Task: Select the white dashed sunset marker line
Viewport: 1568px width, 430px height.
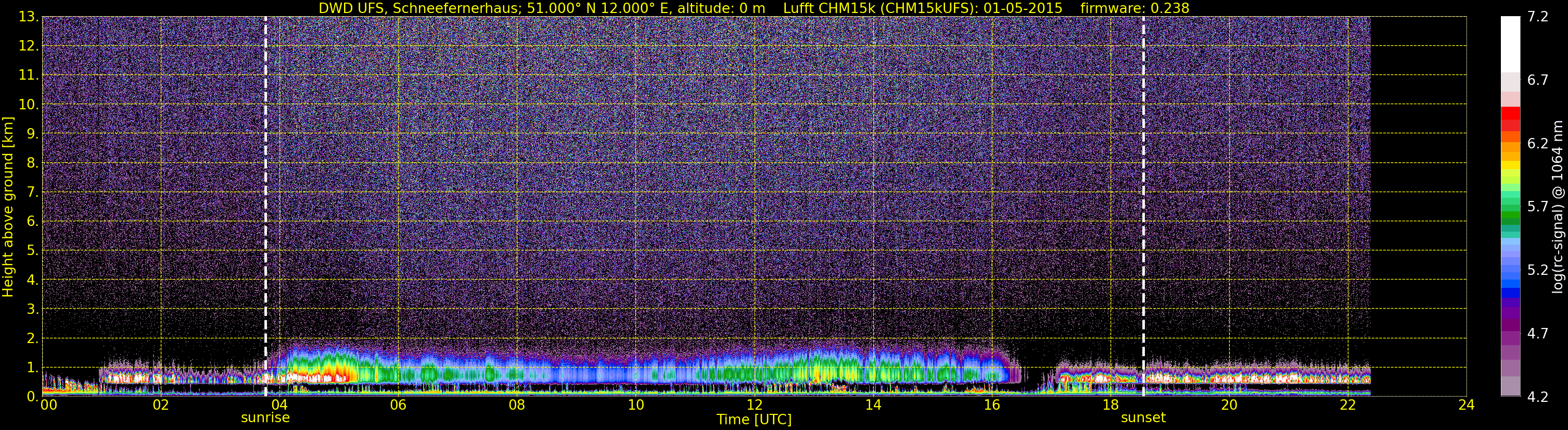Action: point(1143,207)
